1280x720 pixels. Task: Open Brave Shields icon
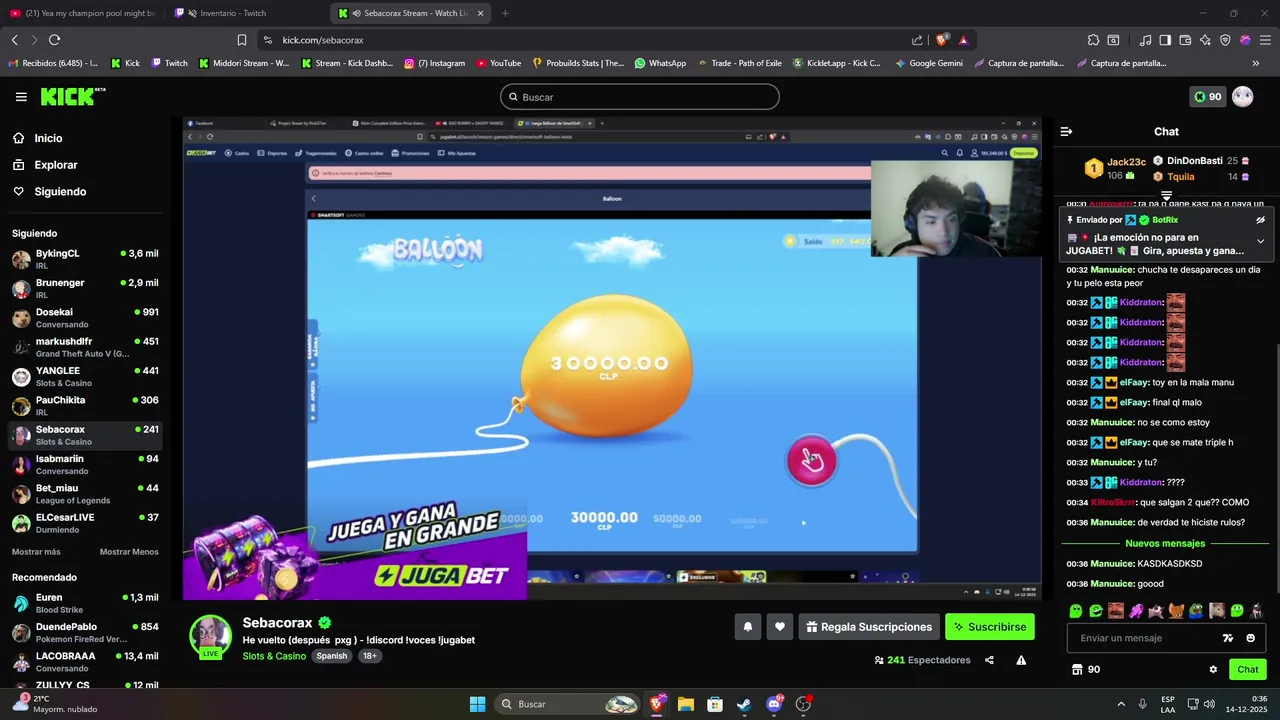(x=941, y=40)
